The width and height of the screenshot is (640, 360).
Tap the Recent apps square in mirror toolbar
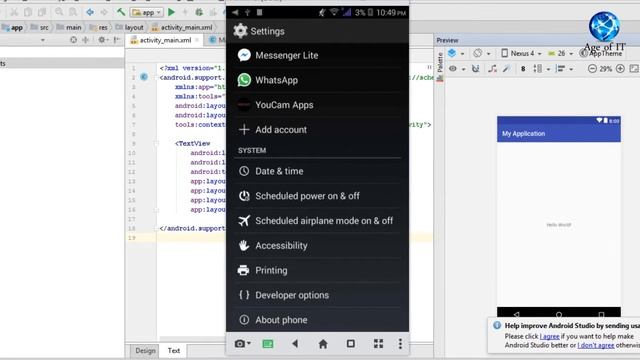tap(351, 344)
